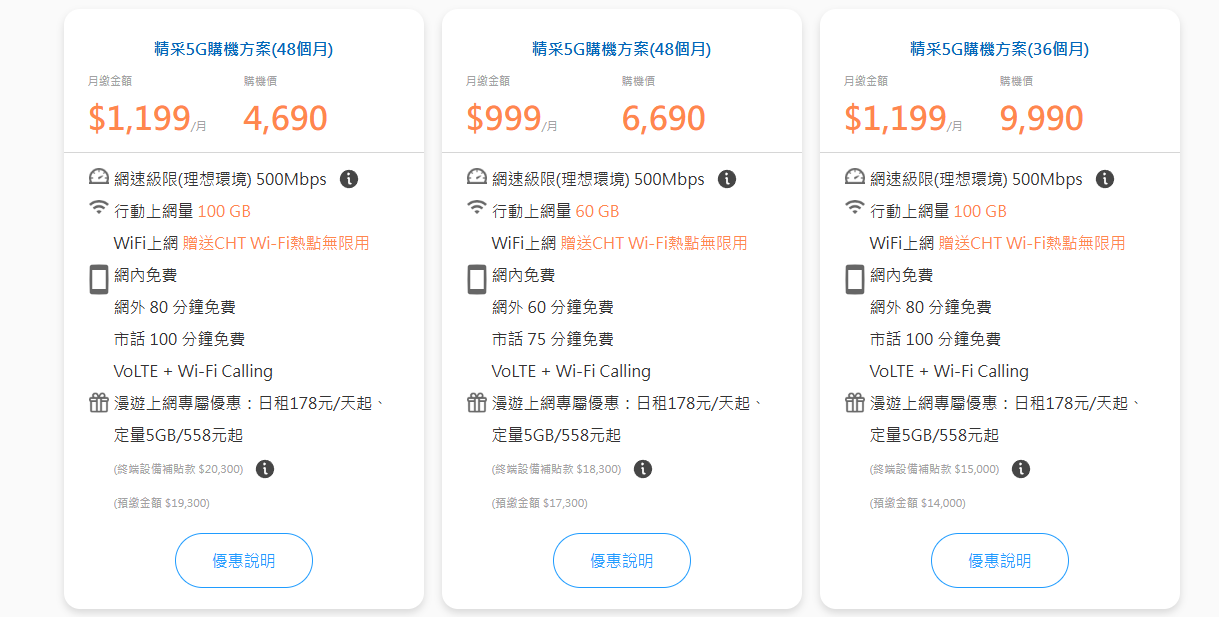Click gift icon in the $6,690 plan card
This screenshot has height=617, width=1219.
[477, 402]
